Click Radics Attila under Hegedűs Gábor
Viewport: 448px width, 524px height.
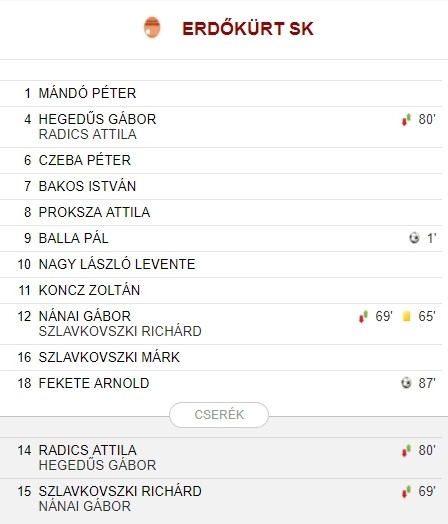88,134
